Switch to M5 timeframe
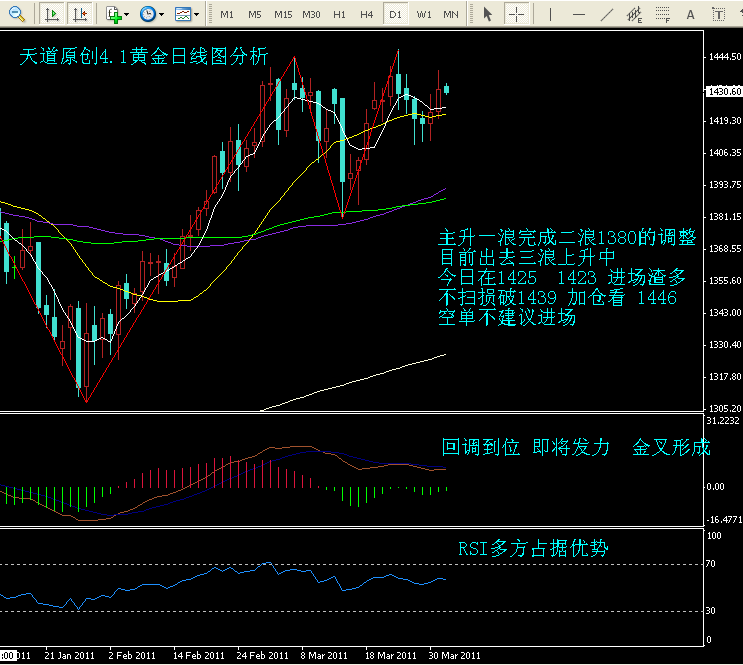The width and height of the screenshot is (743, 665). tap(255, 15)
